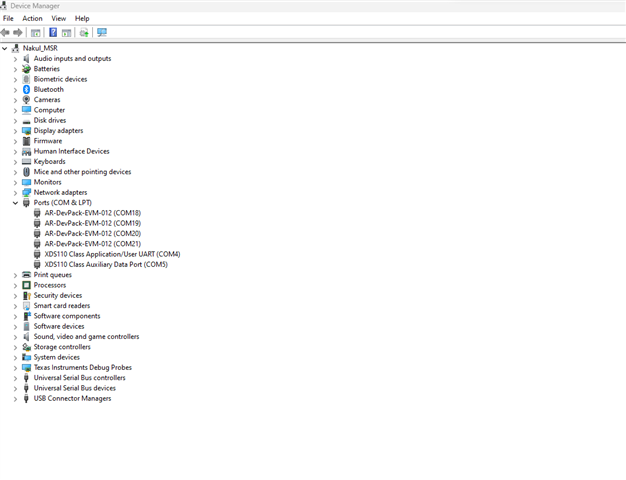This screenshot has height=480, width=626.
Task: Open the View menu
Action: click(x=59, y=18)
